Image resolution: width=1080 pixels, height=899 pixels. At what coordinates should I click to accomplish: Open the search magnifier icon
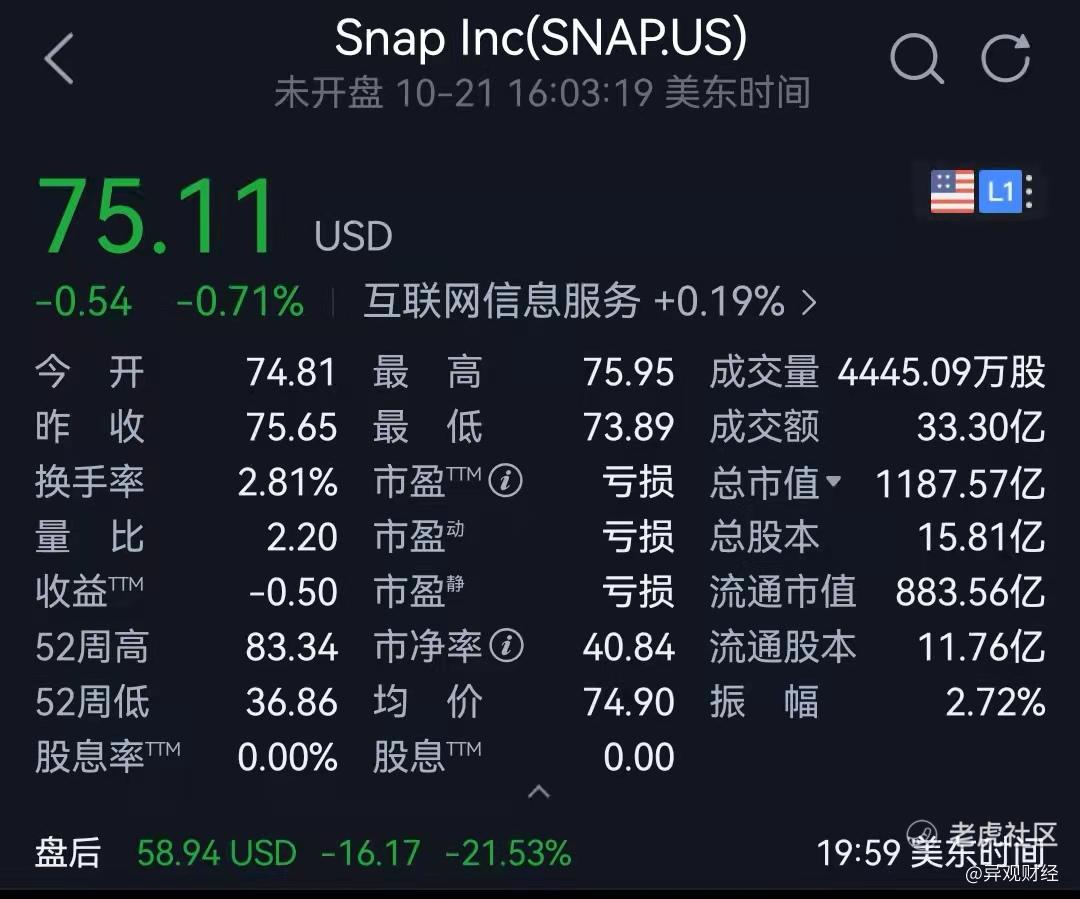(x=916, y=59)
